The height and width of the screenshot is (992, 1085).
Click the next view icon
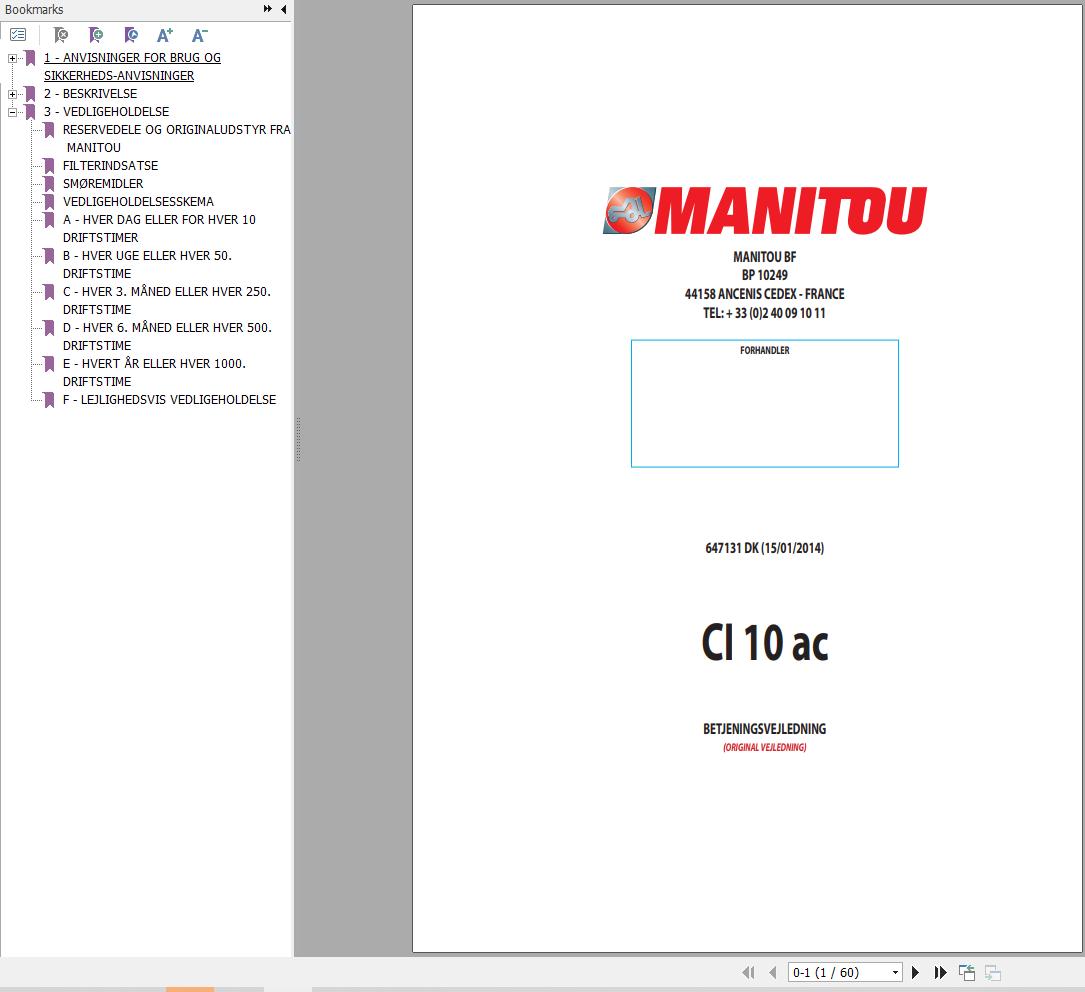[993, 972]
